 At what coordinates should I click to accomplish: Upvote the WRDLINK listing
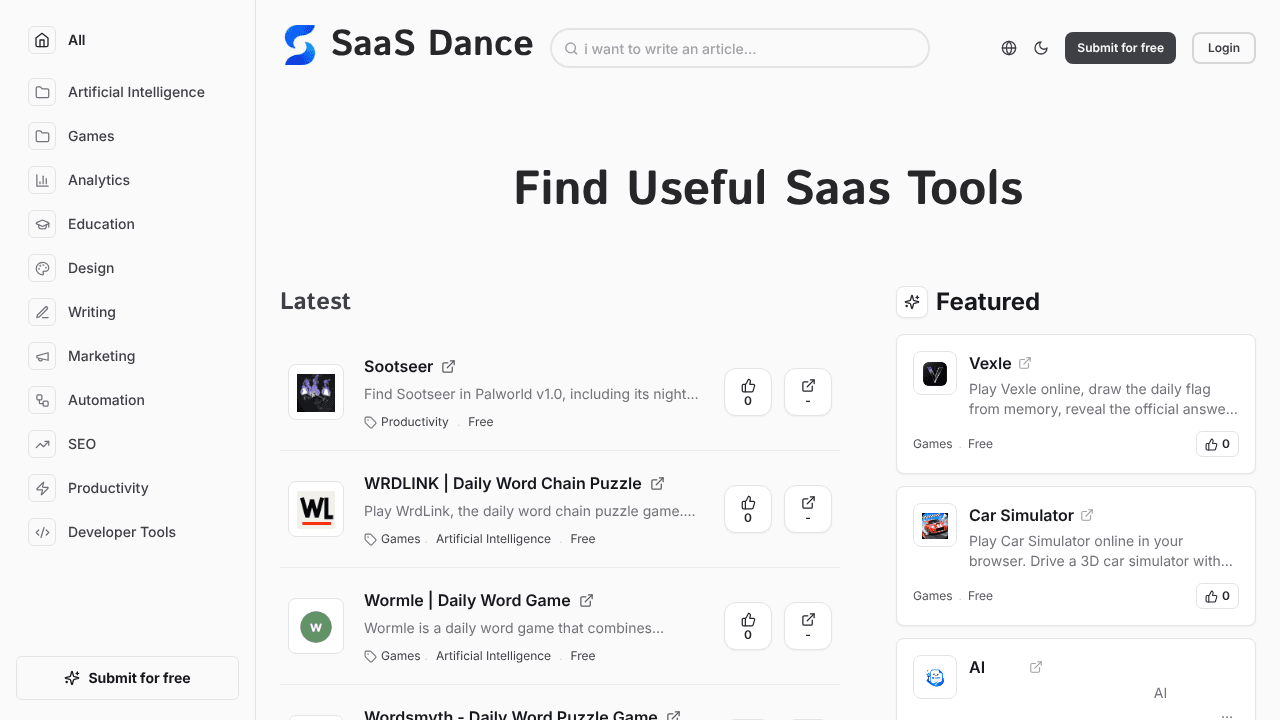coord(748,509)
